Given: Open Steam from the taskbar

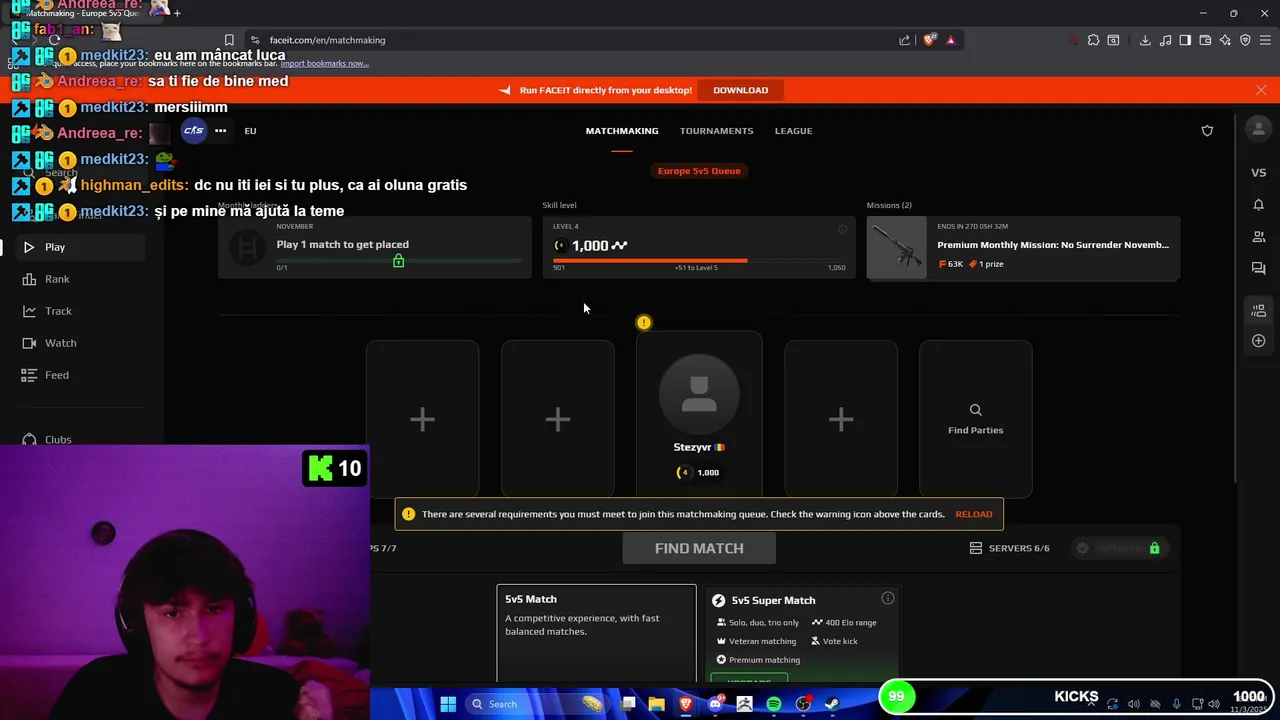Looking at the screenshot, I should tap(832, 704).
